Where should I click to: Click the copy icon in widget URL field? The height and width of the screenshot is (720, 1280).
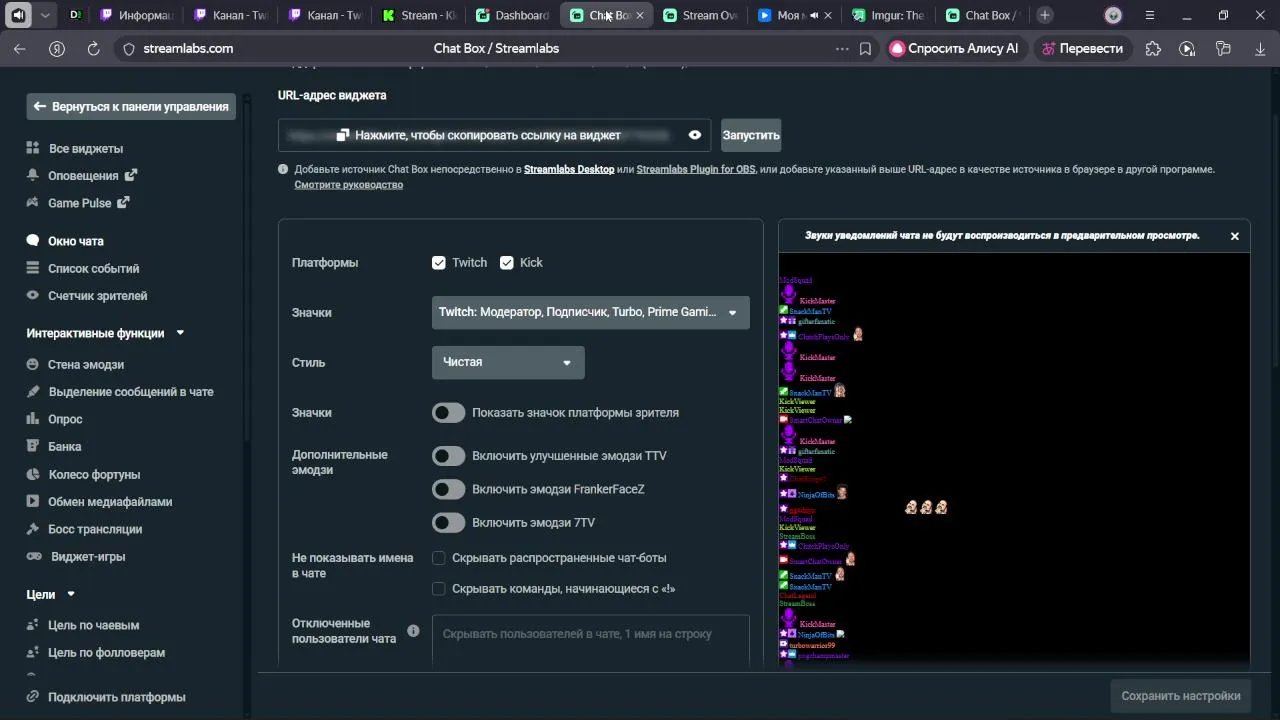(x=342, y=135)
